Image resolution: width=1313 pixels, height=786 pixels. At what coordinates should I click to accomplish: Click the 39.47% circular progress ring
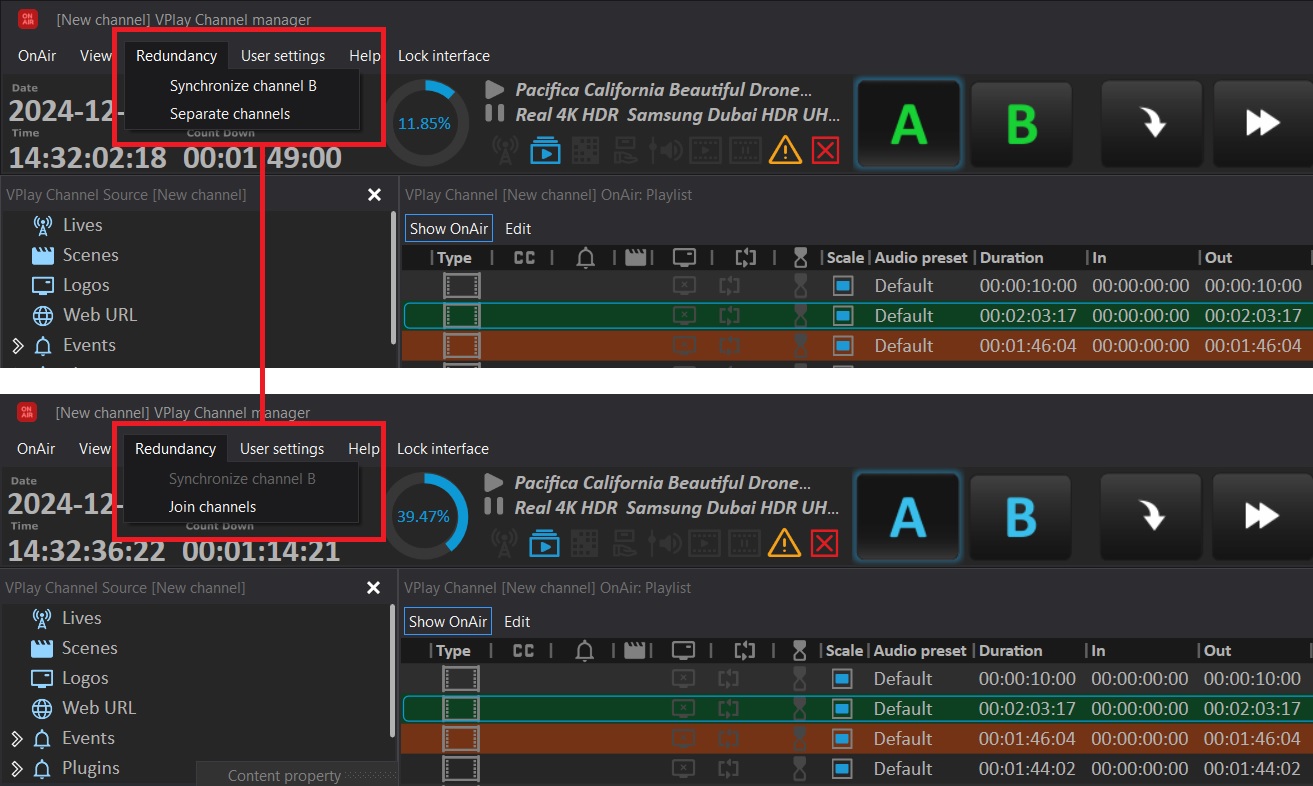point(426,517)
